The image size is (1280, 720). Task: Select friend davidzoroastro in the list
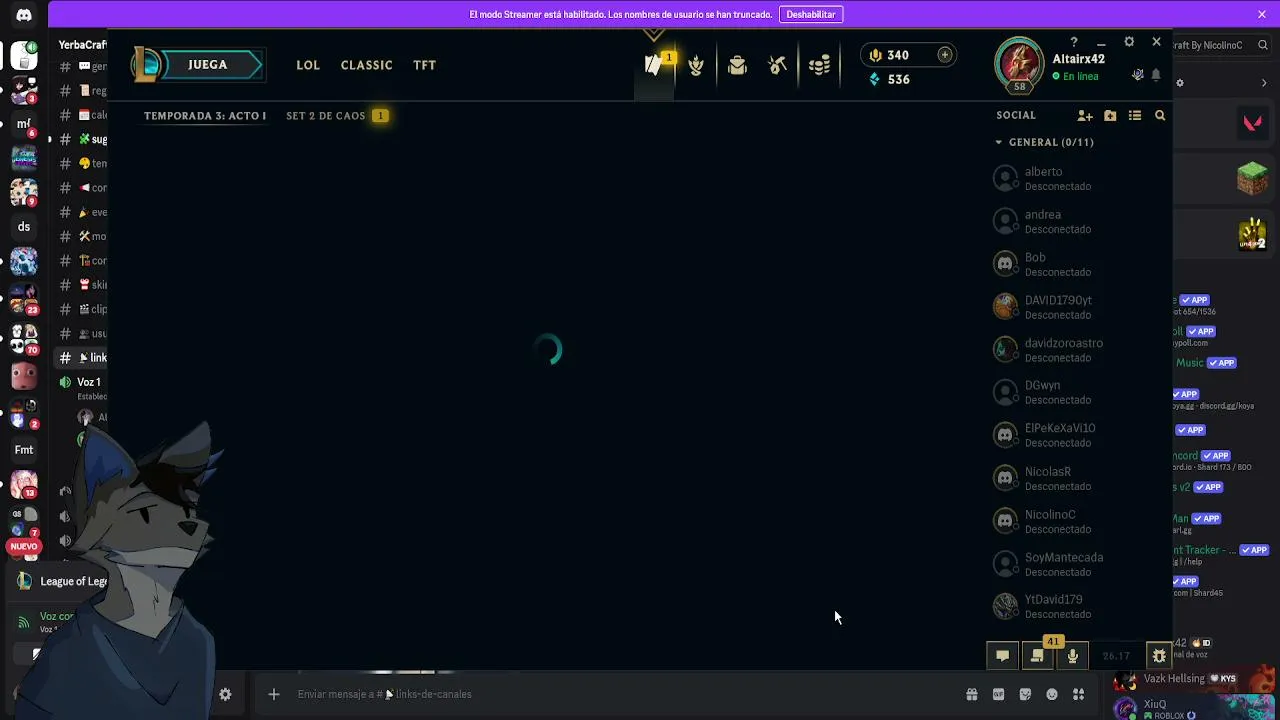point(1078,350)
